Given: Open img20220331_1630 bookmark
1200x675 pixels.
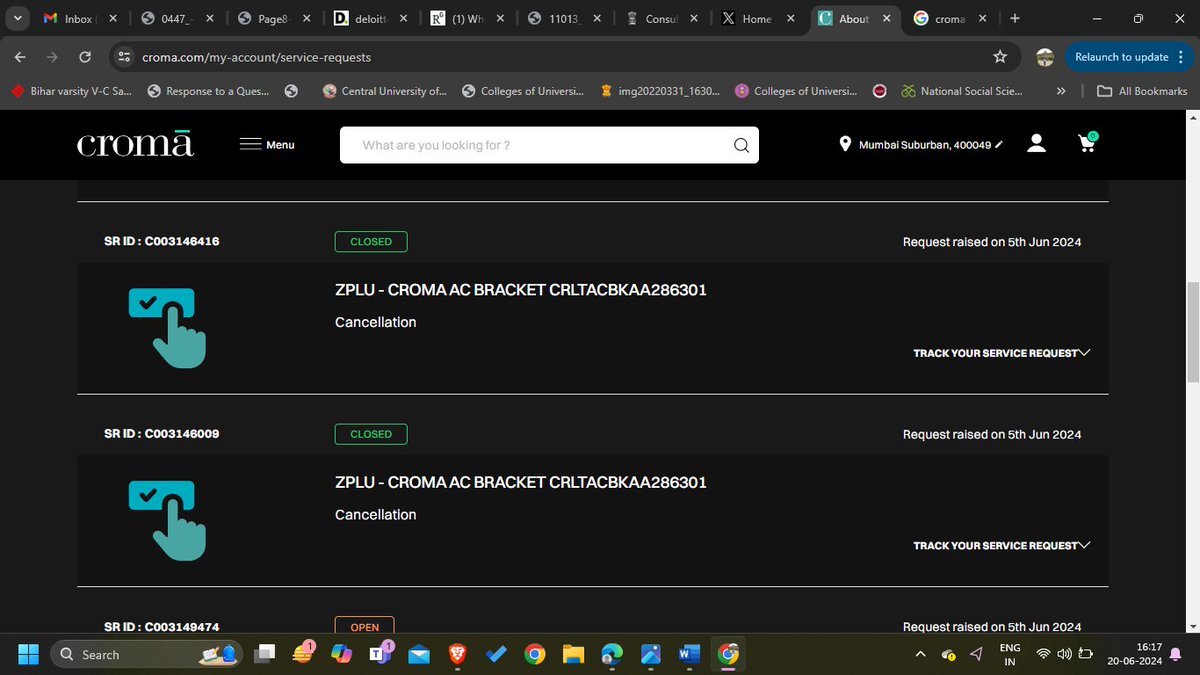Looking at the screenshot, I should (x=660, y=91).
